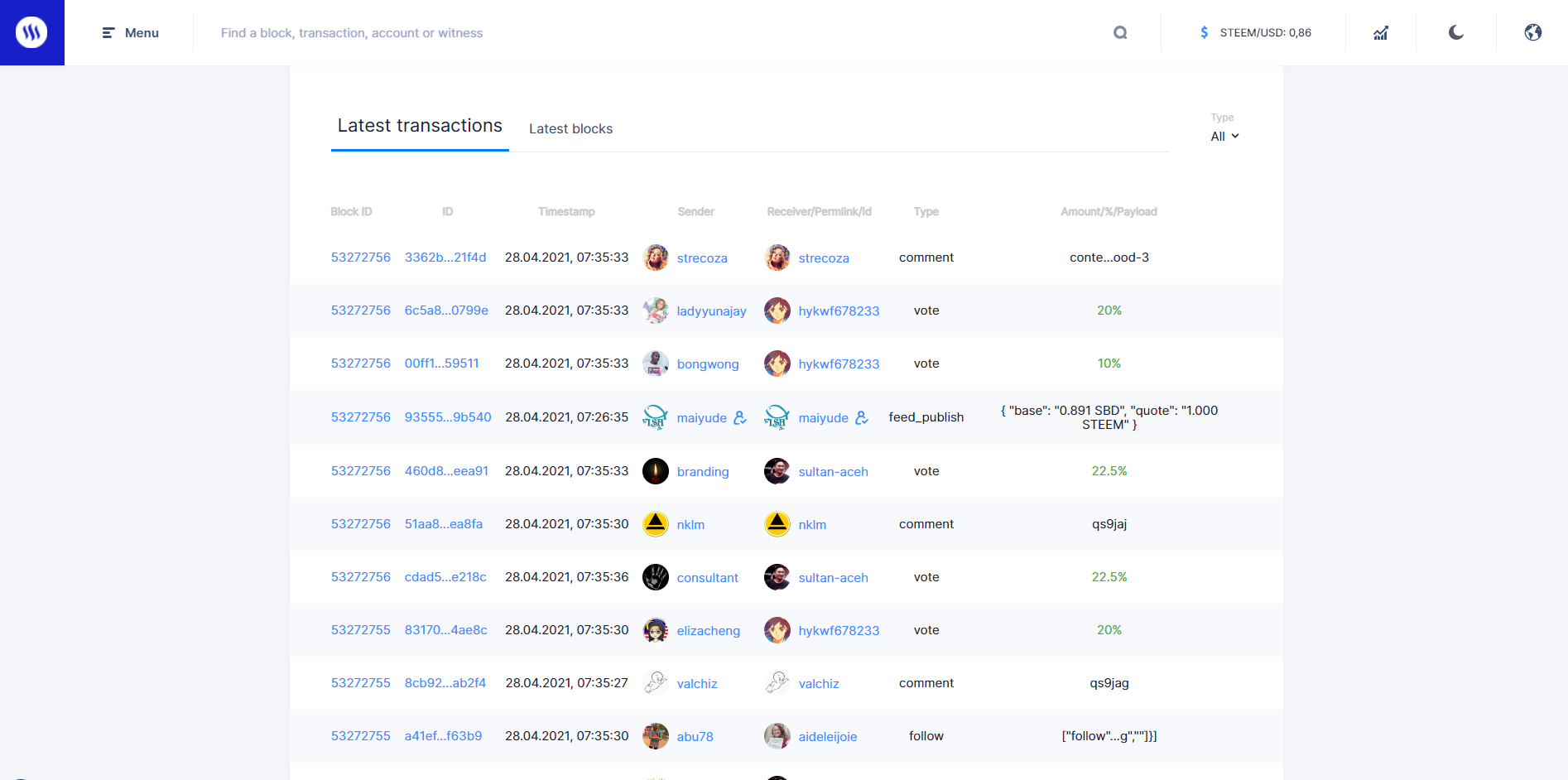Open the Menu hamburger button

[x=130, y=33]
